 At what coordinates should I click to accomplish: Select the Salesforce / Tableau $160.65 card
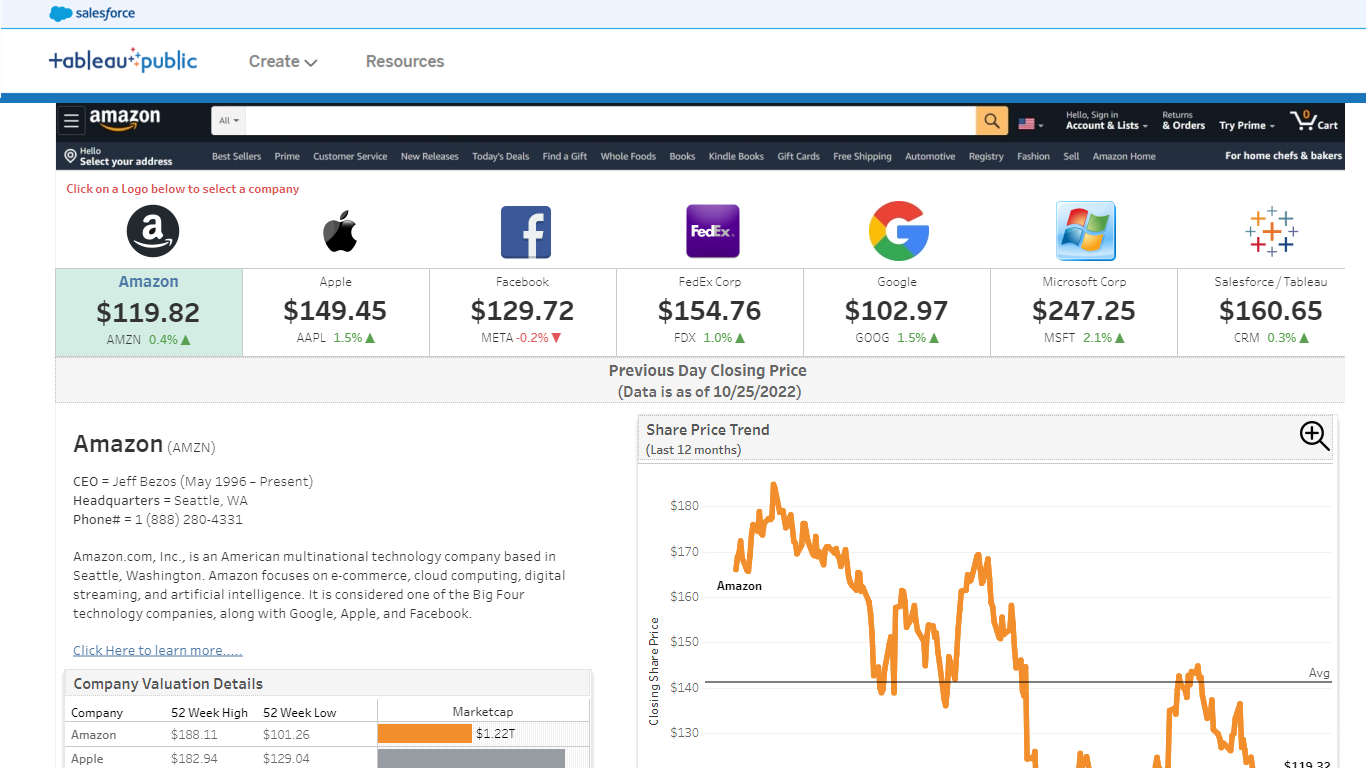1262,312
